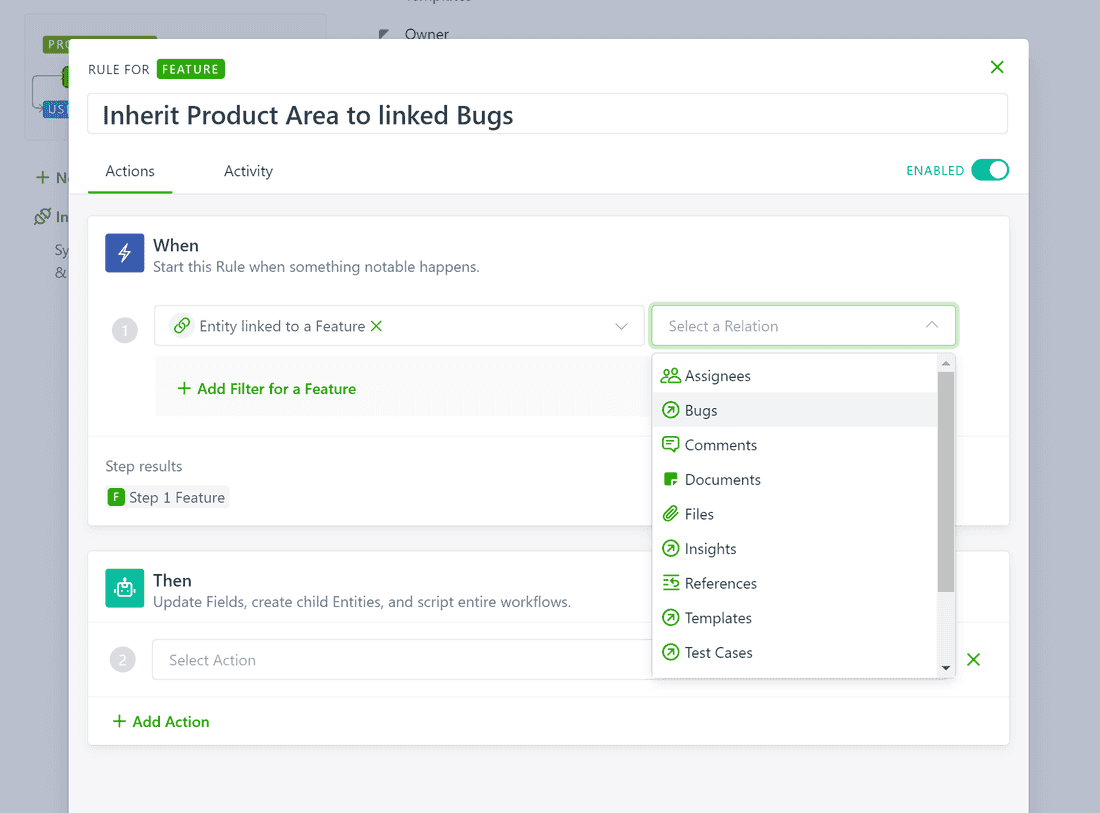Delete action step 2 with green X
The height and width of the screenshot is (813, 1100).
click(x=973, y=660)
